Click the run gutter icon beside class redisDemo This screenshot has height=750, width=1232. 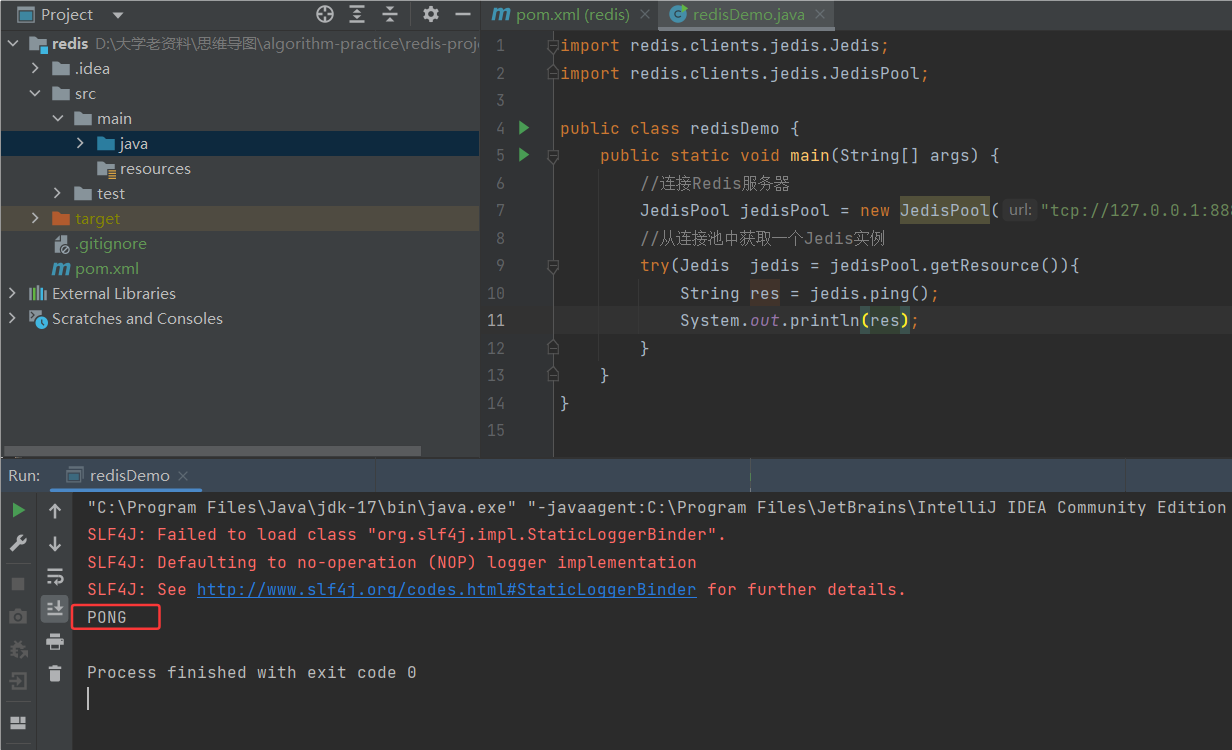click(523, 128)
